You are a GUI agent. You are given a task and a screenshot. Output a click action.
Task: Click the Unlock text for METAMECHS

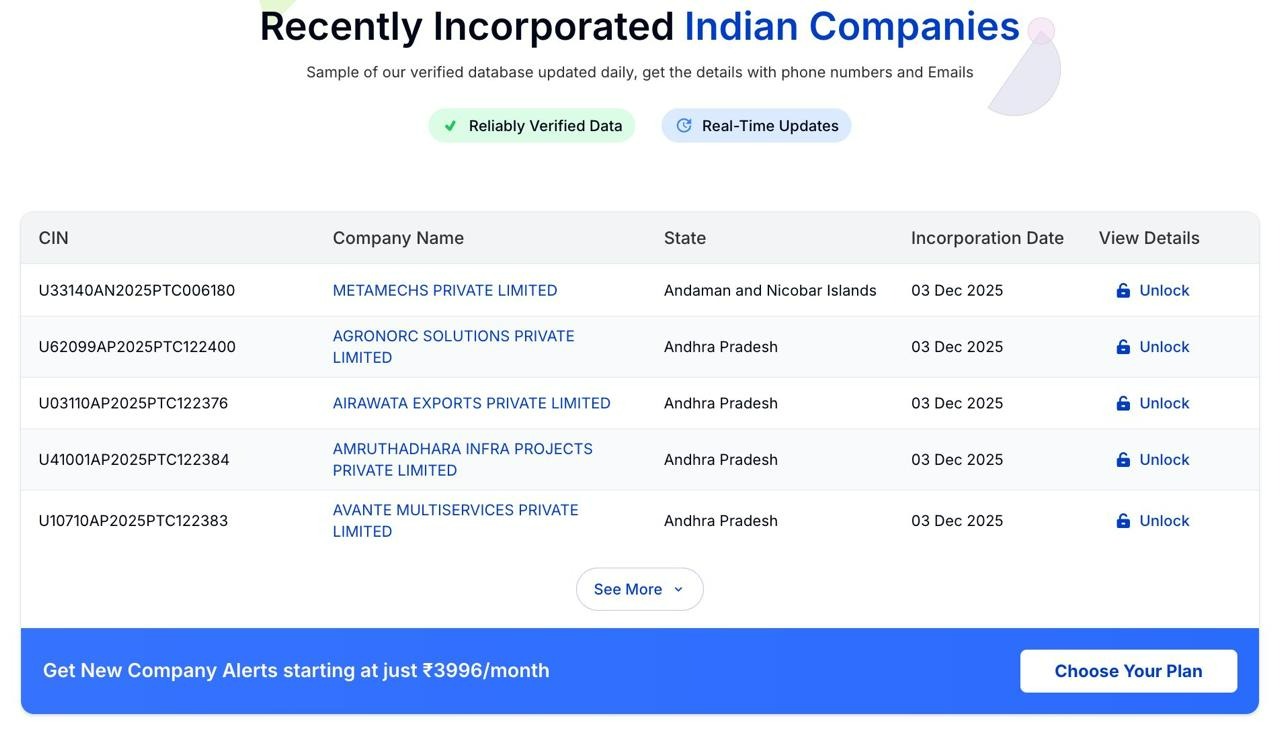[1164, 291]
